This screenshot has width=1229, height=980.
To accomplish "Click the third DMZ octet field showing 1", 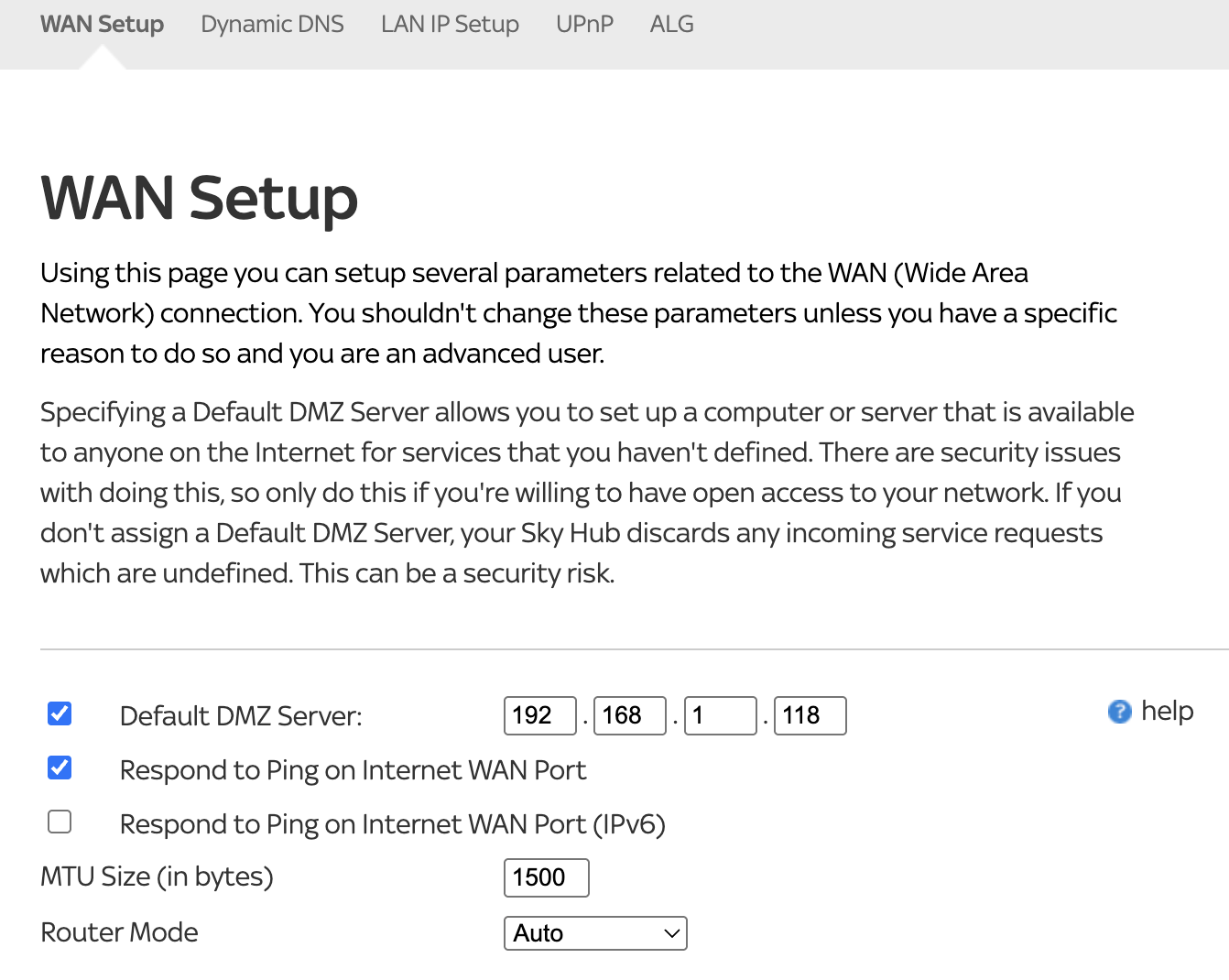I will 720,715.
